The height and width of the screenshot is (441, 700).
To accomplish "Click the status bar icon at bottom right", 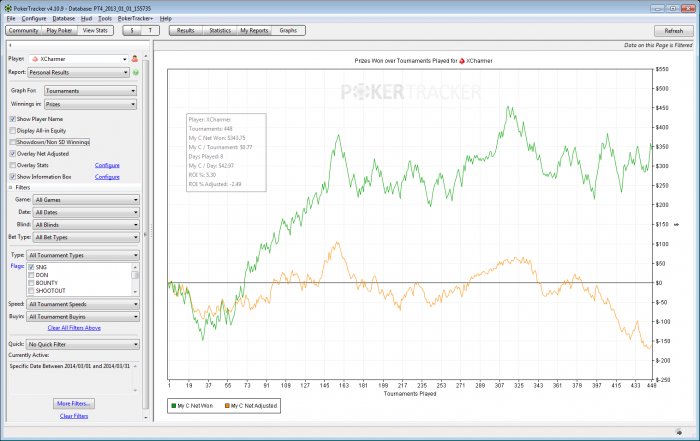I will [x=679, y=432].
